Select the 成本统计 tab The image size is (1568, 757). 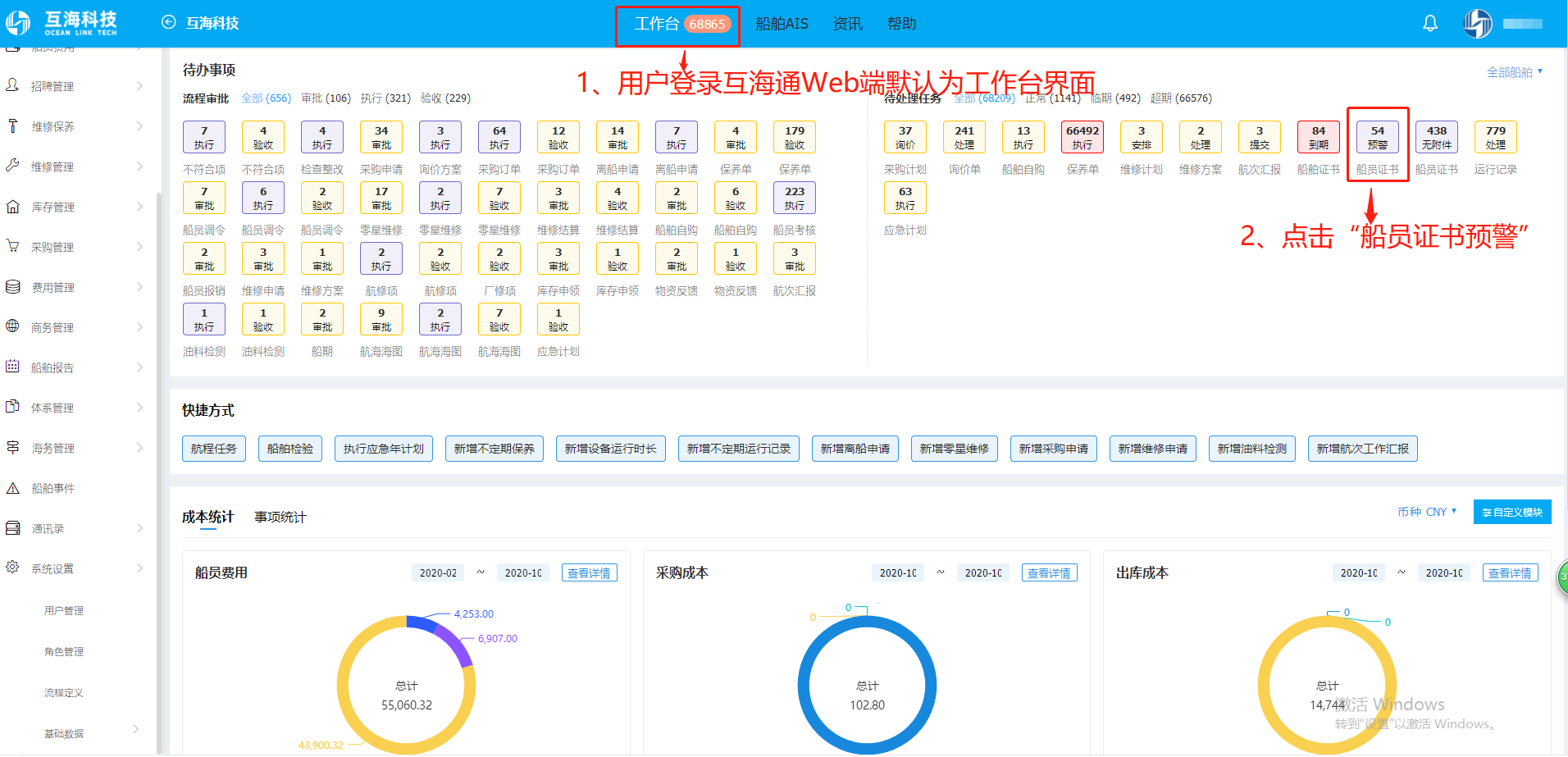207,517
